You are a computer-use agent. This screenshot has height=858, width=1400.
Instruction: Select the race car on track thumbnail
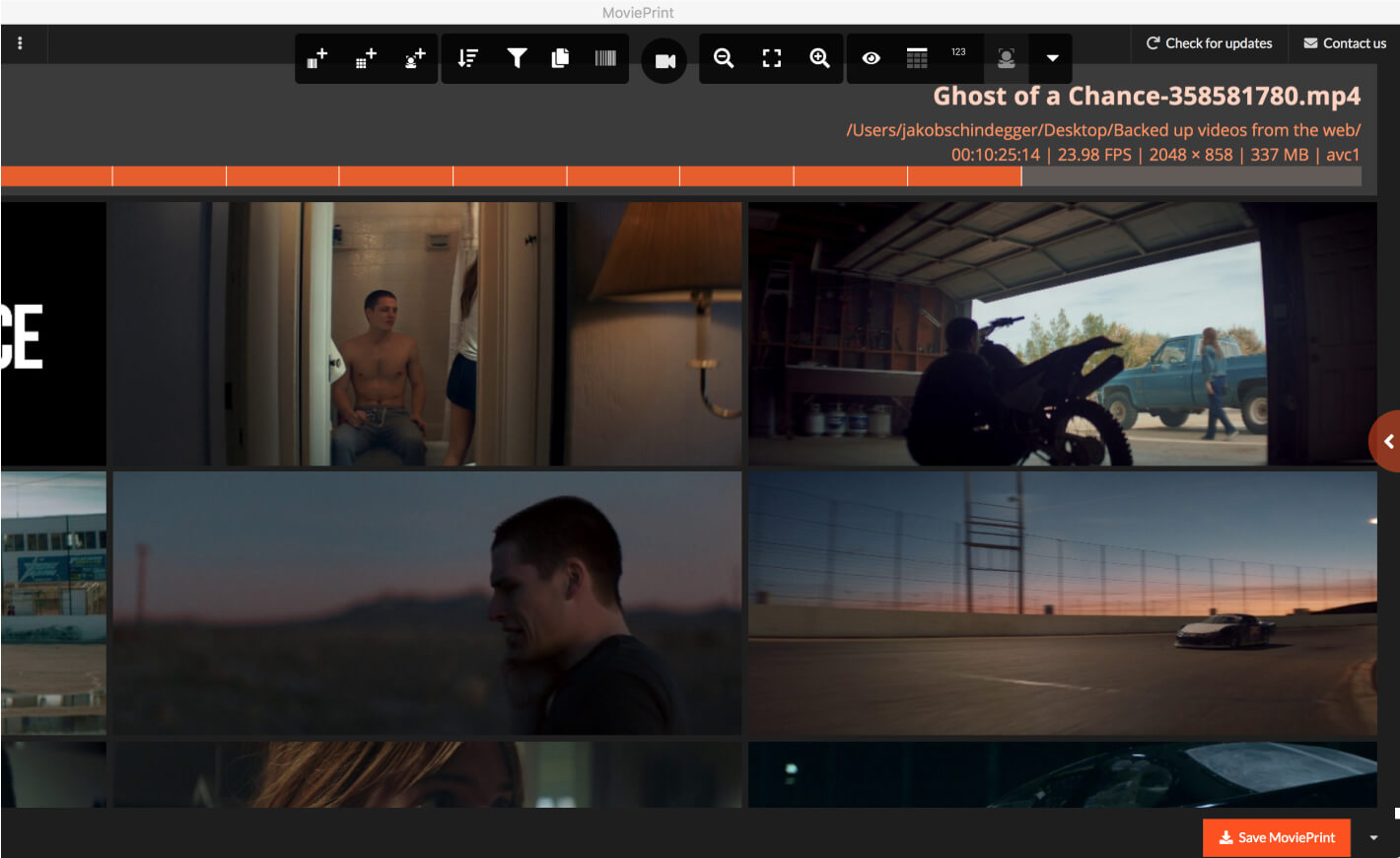1063,603
